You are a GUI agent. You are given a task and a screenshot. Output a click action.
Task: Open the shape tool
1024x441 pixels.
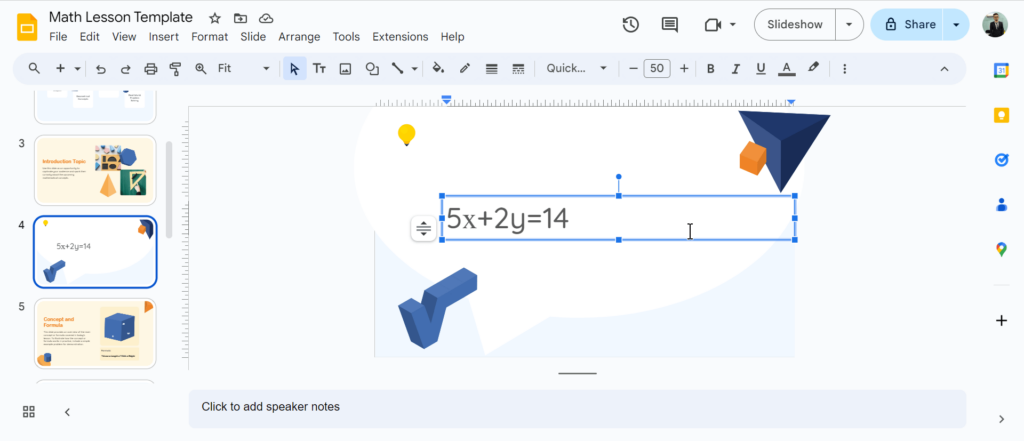click(x=372, y=69)
